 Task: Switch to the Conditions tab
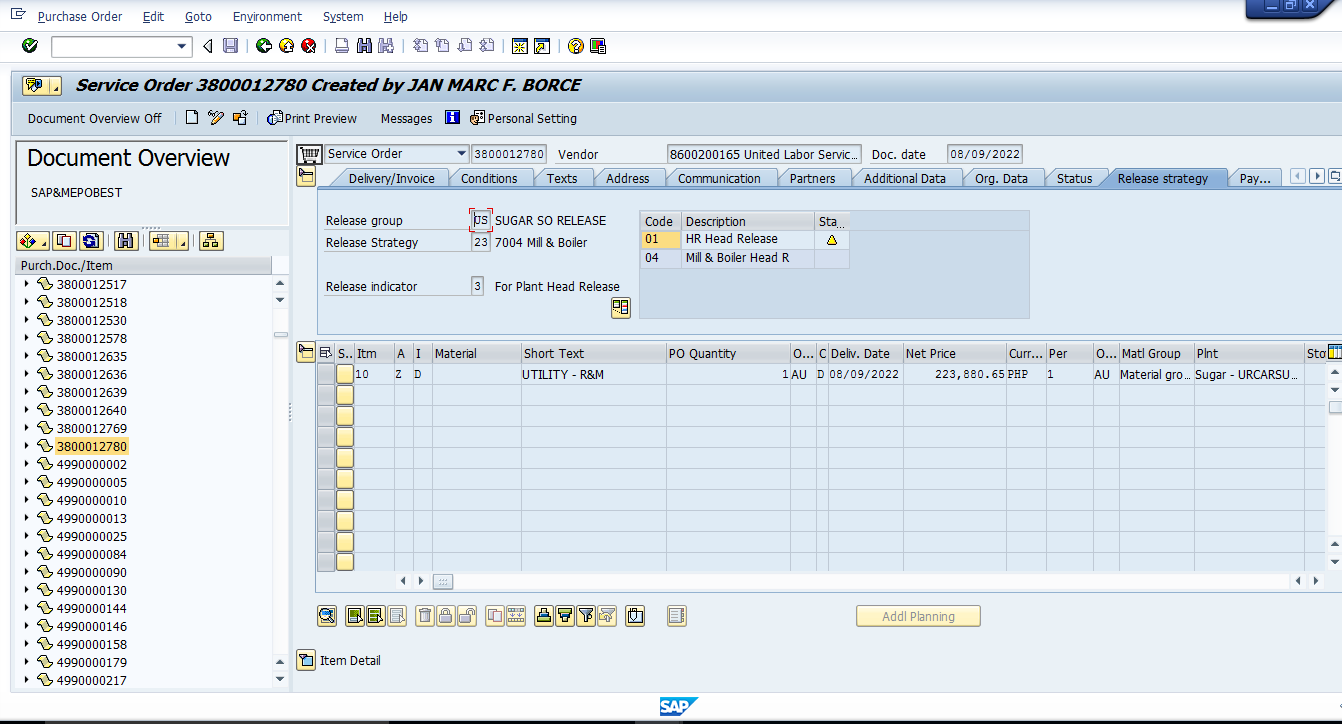(489, 178)
